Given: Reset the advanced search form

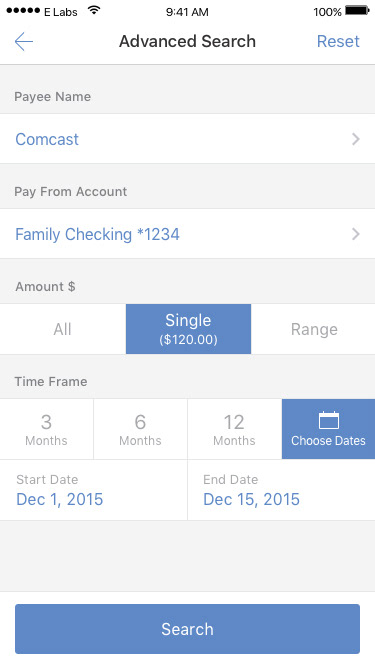Looking at the screenshot, I should point(338,41).
